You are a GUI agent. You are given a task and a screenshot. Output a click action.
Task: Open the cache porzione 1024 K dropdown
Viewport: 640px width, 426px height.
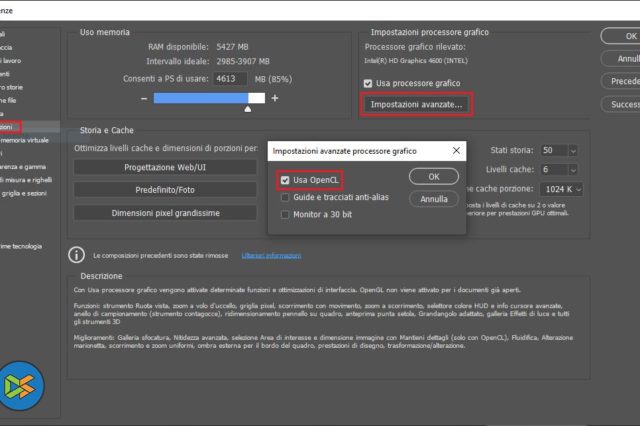click(561, 189)
